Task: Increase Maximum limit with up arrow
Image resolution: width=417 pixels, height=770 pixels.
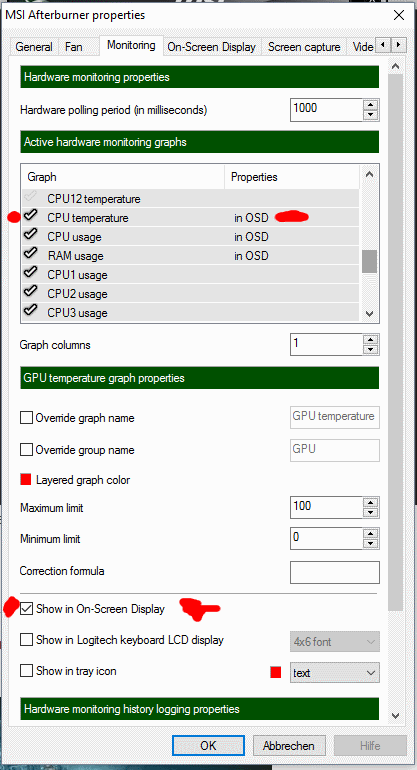Action: (372, 503)
